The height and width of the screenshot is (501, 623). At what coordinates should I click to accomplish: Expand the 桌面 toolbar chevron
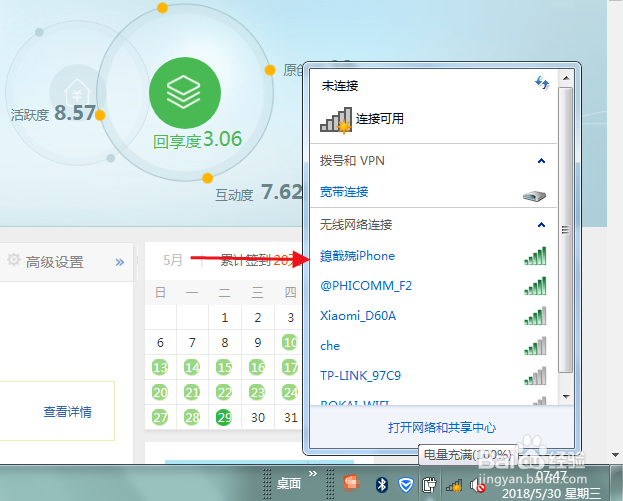pos(313,474)
